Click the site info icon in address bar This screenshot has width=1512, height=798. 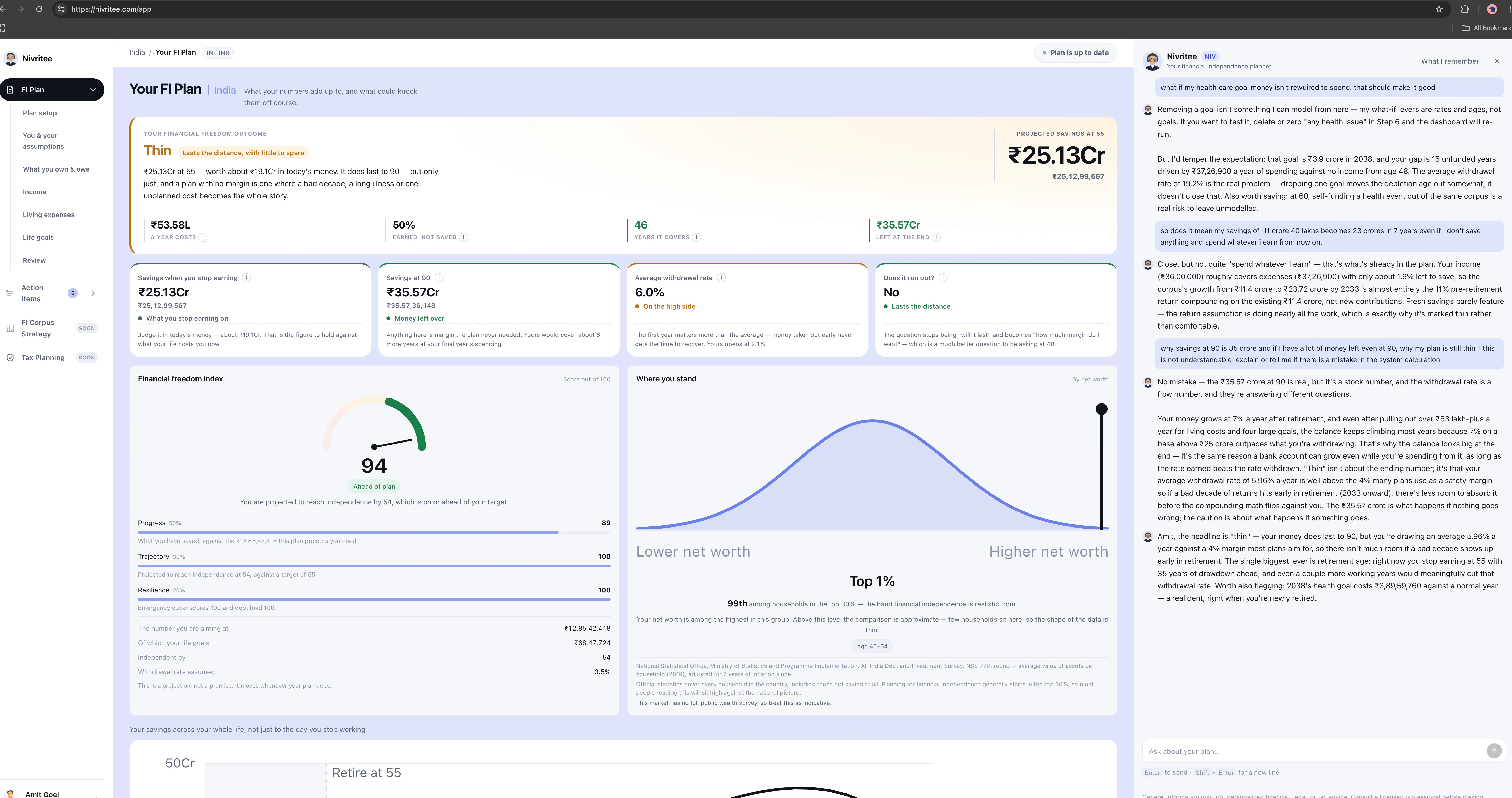(x=61, y=9)
